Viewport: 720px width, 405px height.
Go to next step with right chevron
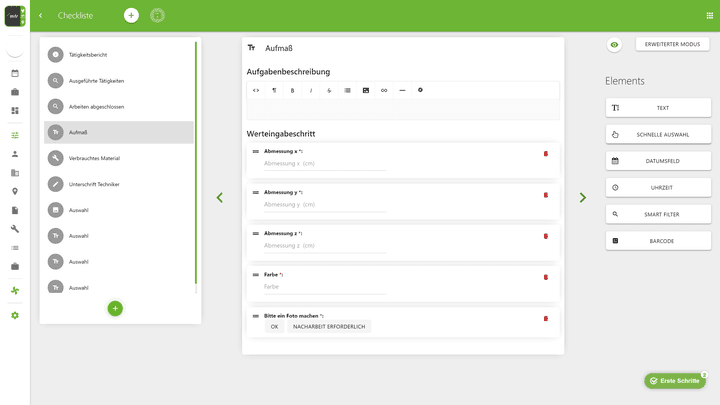pyautogui.click(x=583, y=198)
